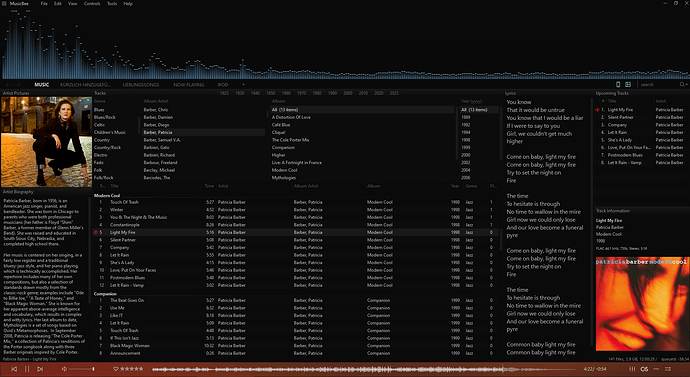Toggle repeat mode icon in player bar
Image resolution: width=690 pixels, height=377 pixels.
[644, 369]
